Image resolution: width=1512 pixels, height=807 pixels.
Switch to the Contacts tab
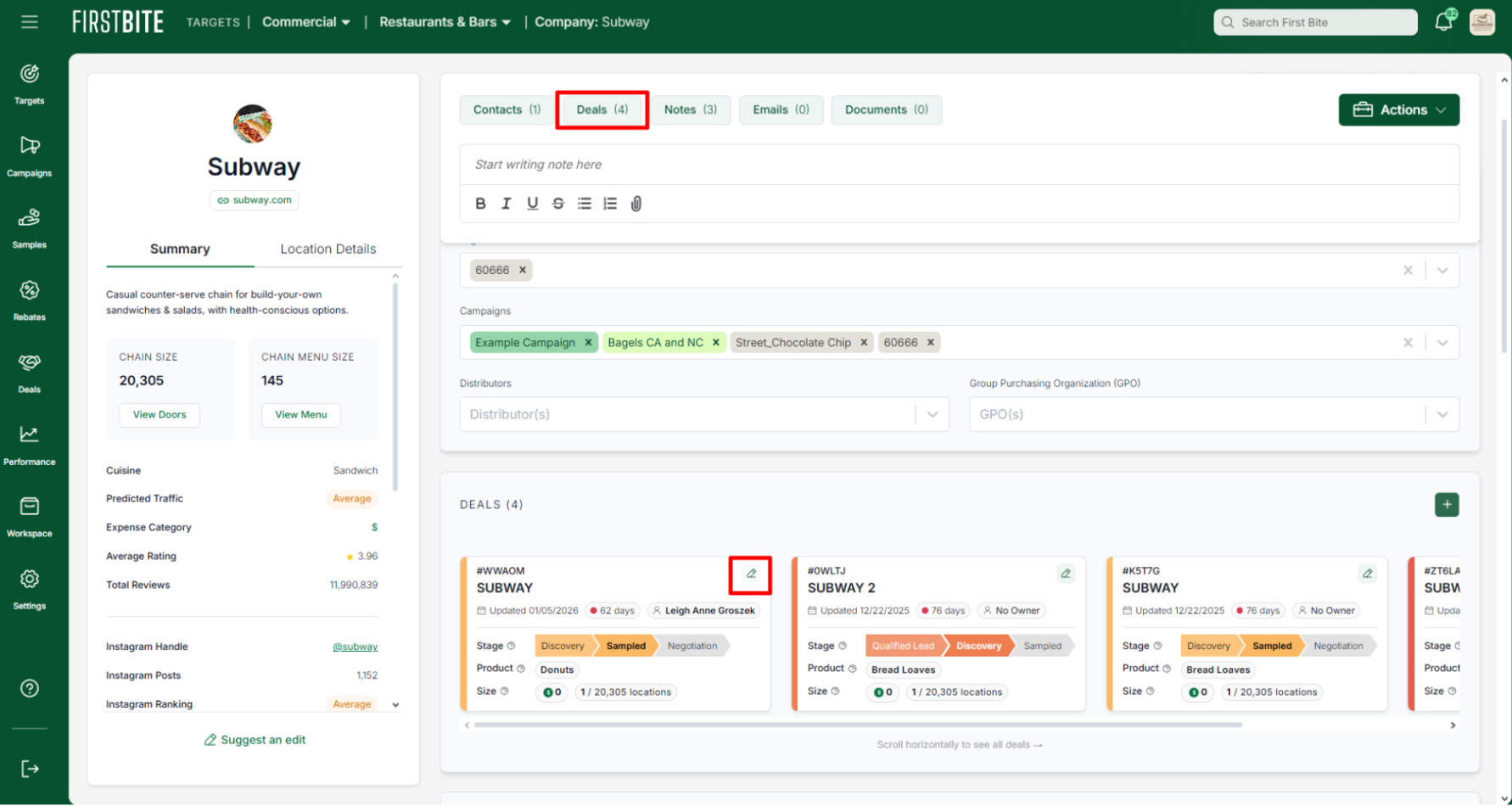tap(507, 110)
